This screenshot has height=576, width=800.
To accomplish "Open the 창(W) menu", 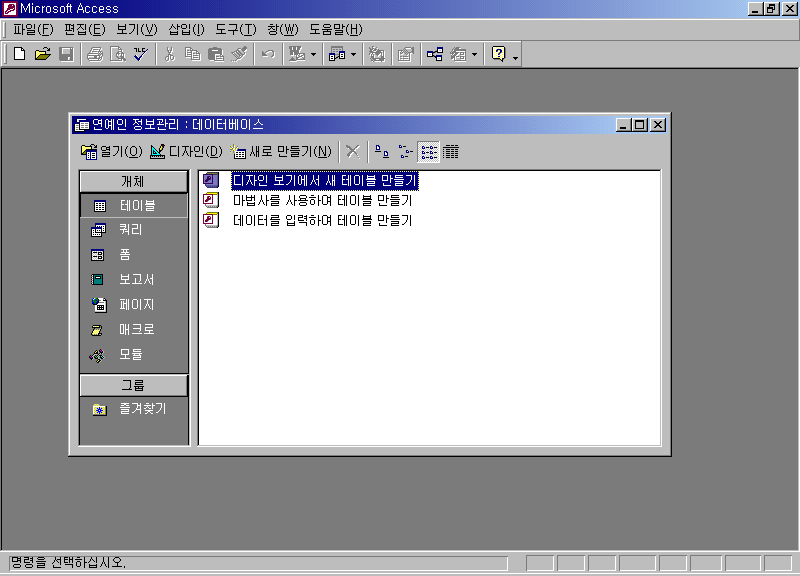I will 283,30.
